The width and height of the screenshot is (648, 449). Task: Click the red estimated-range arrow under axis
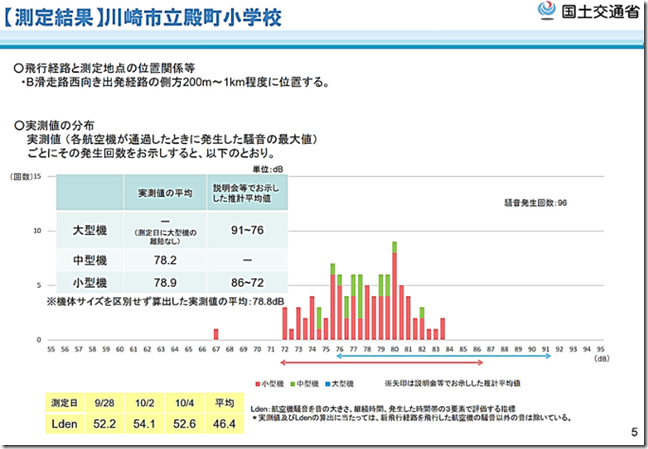(x=381, y=363)
